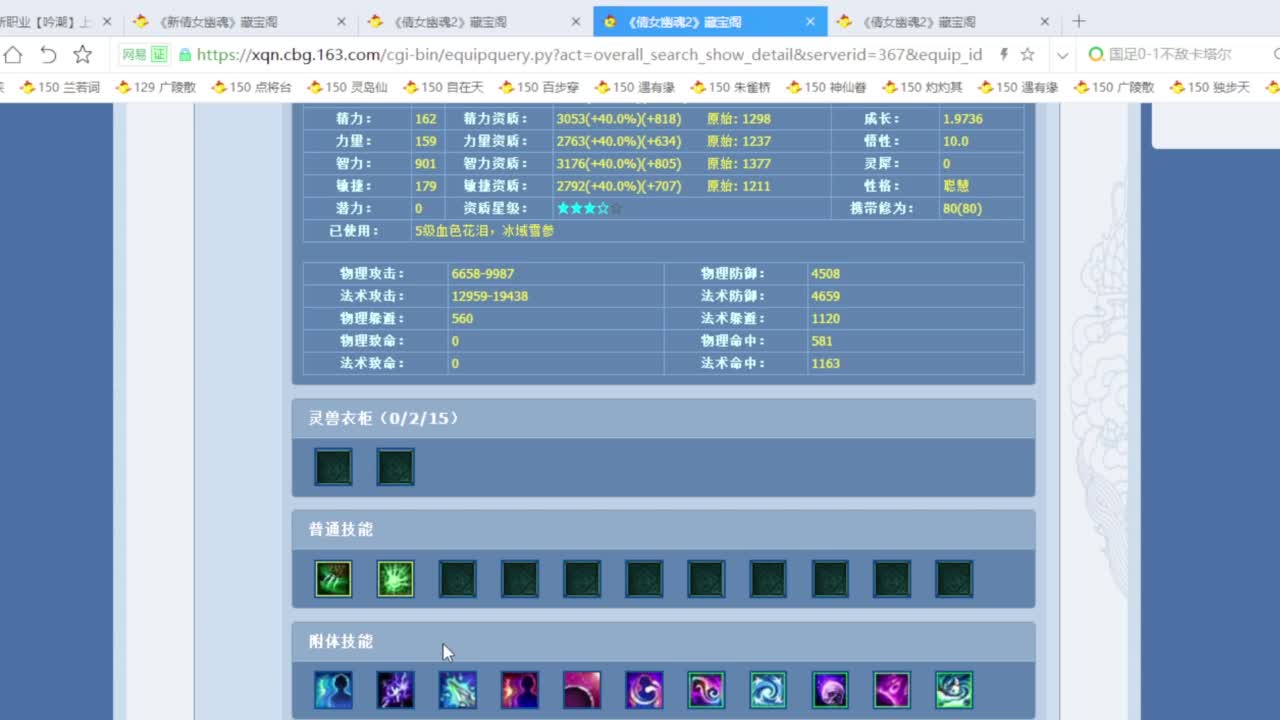Click the green burst skill icon beside the claw
This screenshot has height=720, width=1280.
pos(395,578)
